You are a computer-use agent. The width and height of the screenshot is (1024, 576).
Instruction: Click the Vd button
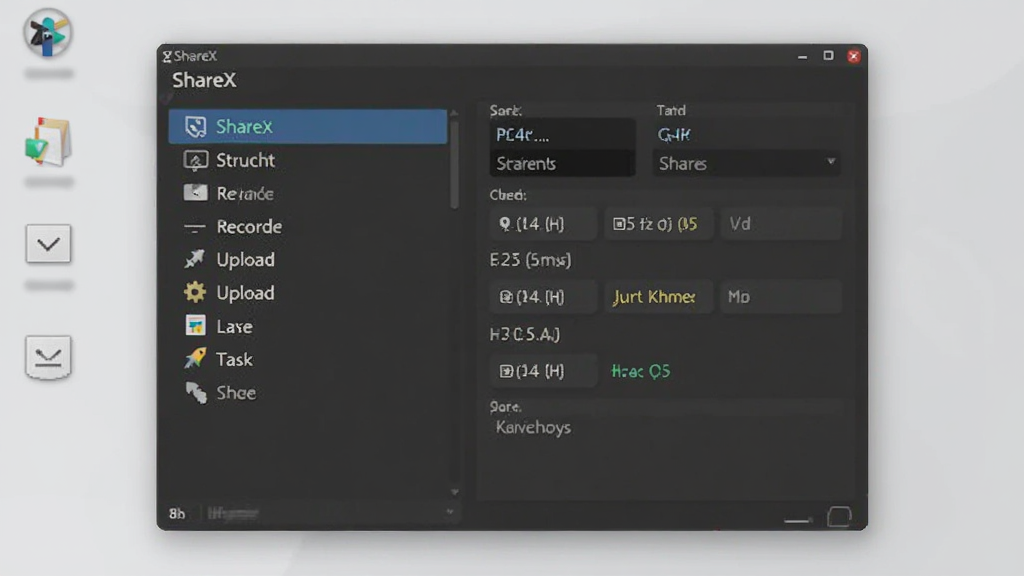tap(780, 224)
